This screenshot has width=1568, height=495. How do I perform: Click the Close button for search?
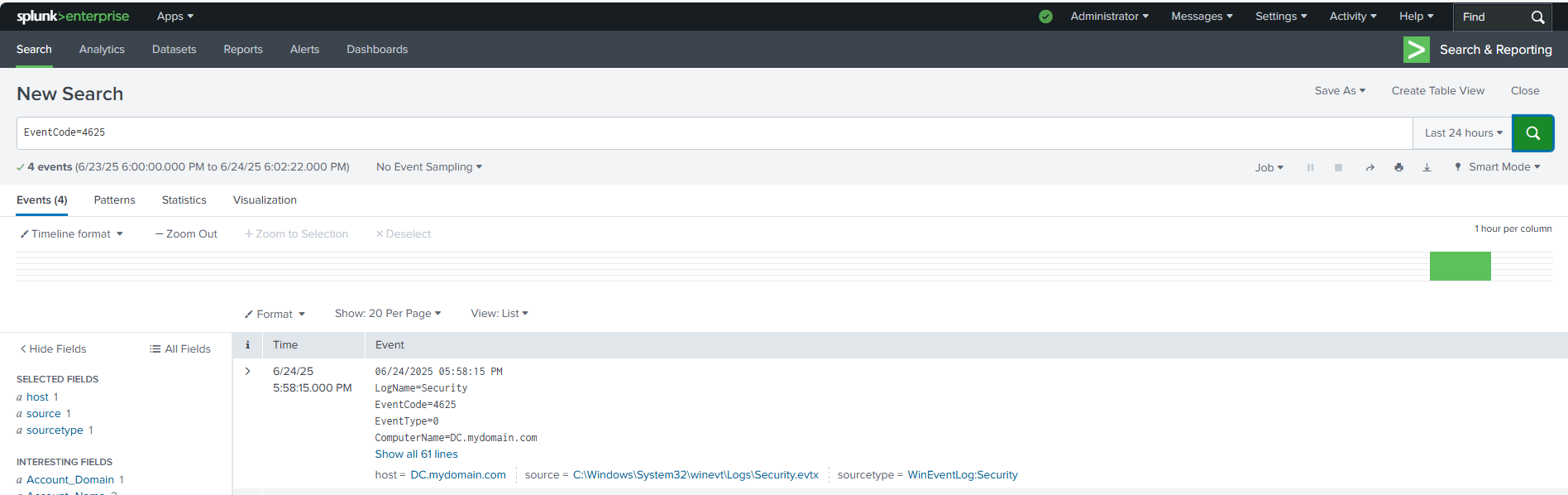[1525, 91]
